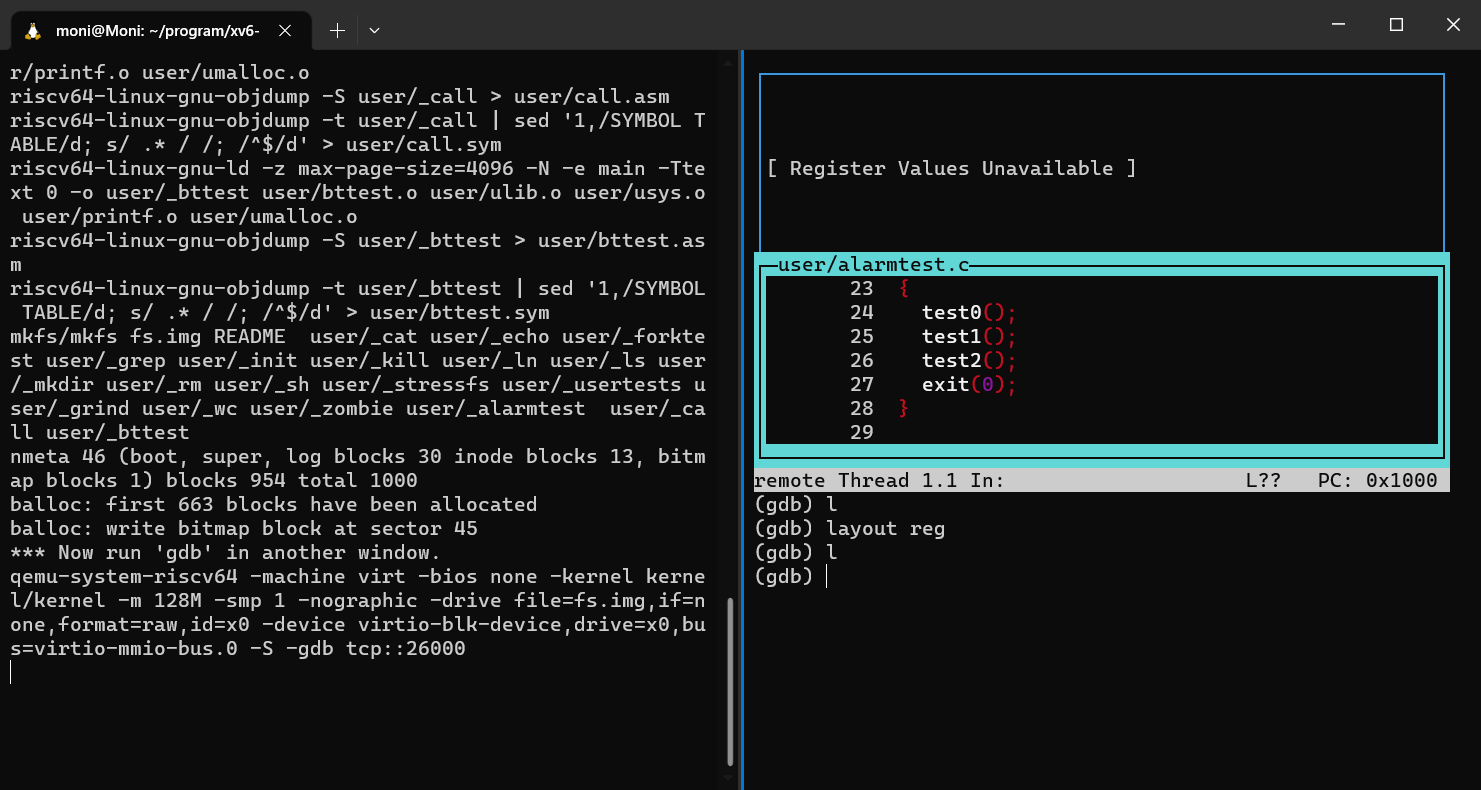This screenshot has height=790, width=1481.
Task: Click the 'mkfs/mkfs fs.img README' output line
Action: [x=358, y=385]
